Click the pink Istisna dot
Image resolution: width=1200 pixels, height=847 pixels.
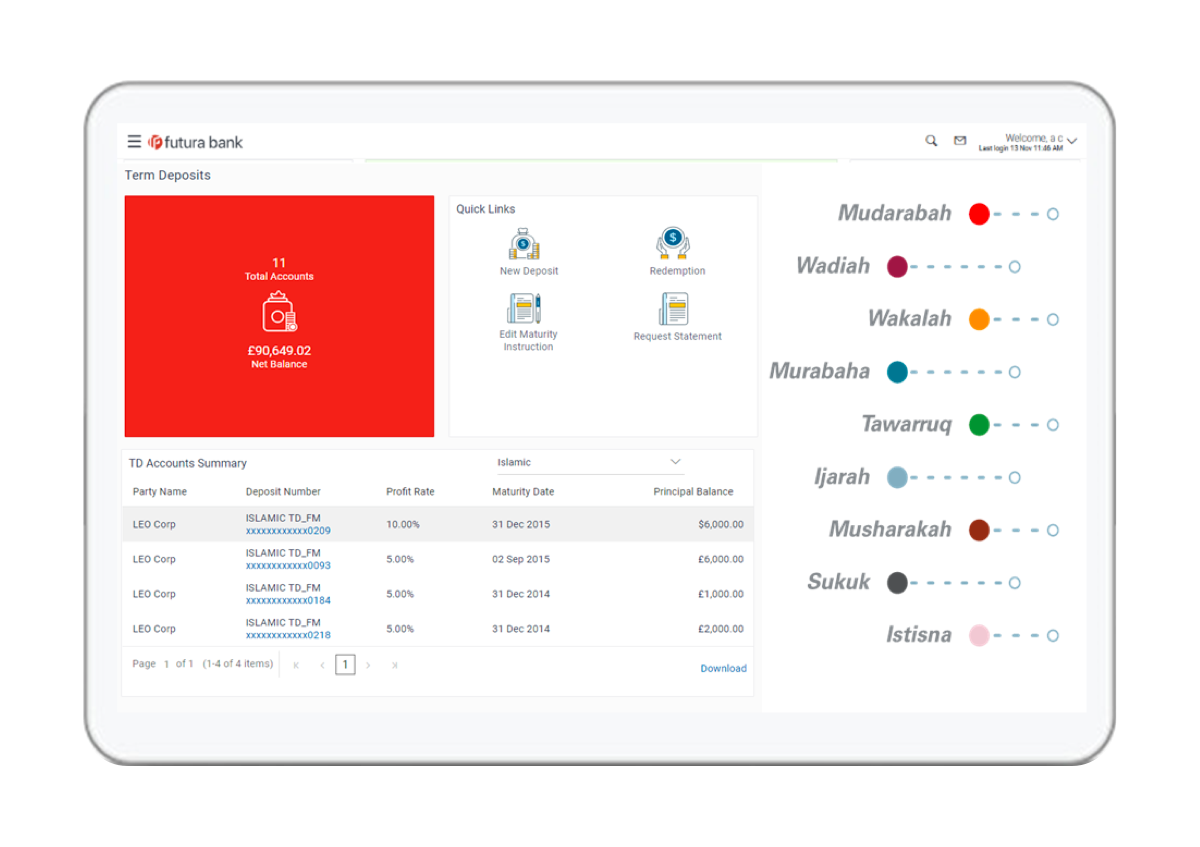click(x=979, y=635)
